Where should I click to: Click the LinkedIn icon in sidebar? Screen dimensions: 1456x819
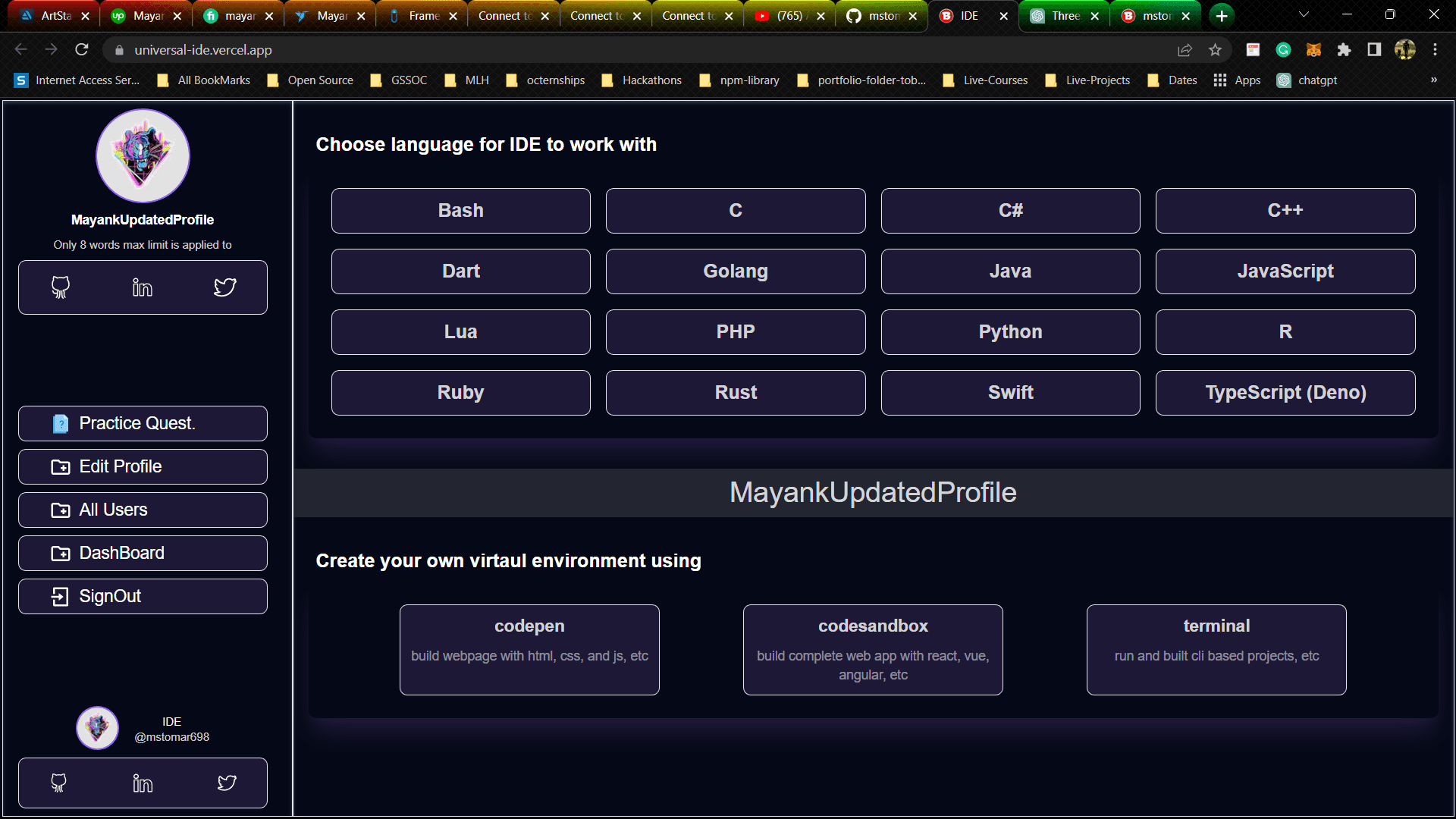(142, 288)
